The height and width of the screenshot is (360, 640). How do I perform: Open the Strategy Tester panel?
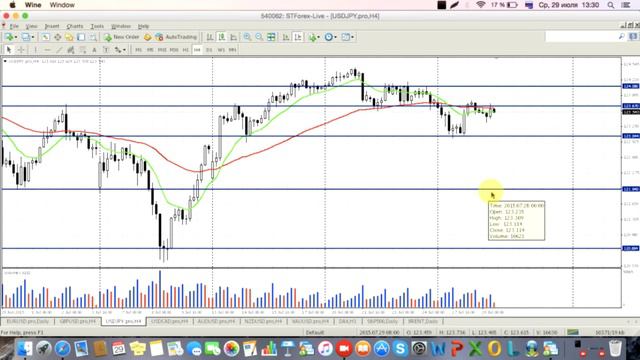tap(93, 37)
